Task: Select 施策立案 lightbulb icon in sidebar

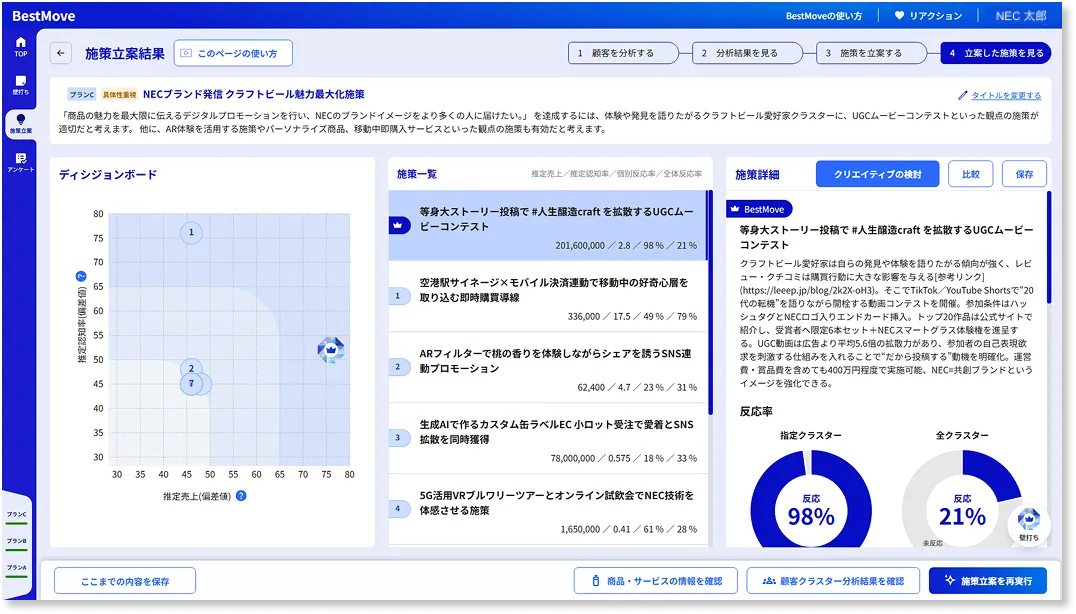Action: pyautogui.click(x=21, y=124)
